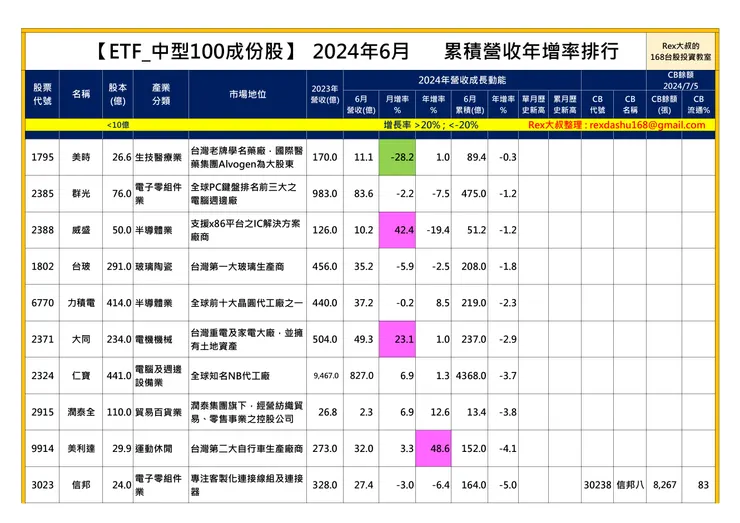Select the name cell 力積電
Screen dimensions: 740x523
(81, 303)
